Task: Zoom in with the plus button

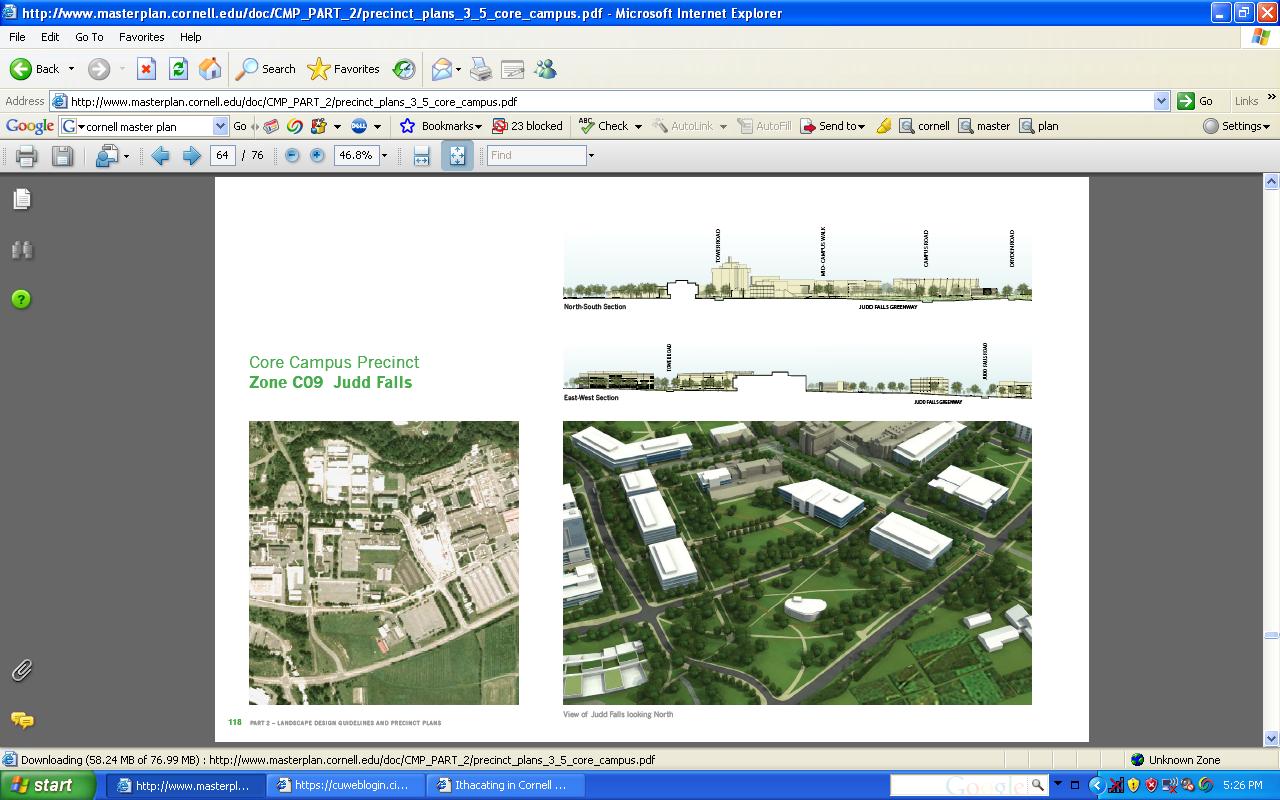Action: (x=317, y=156)
